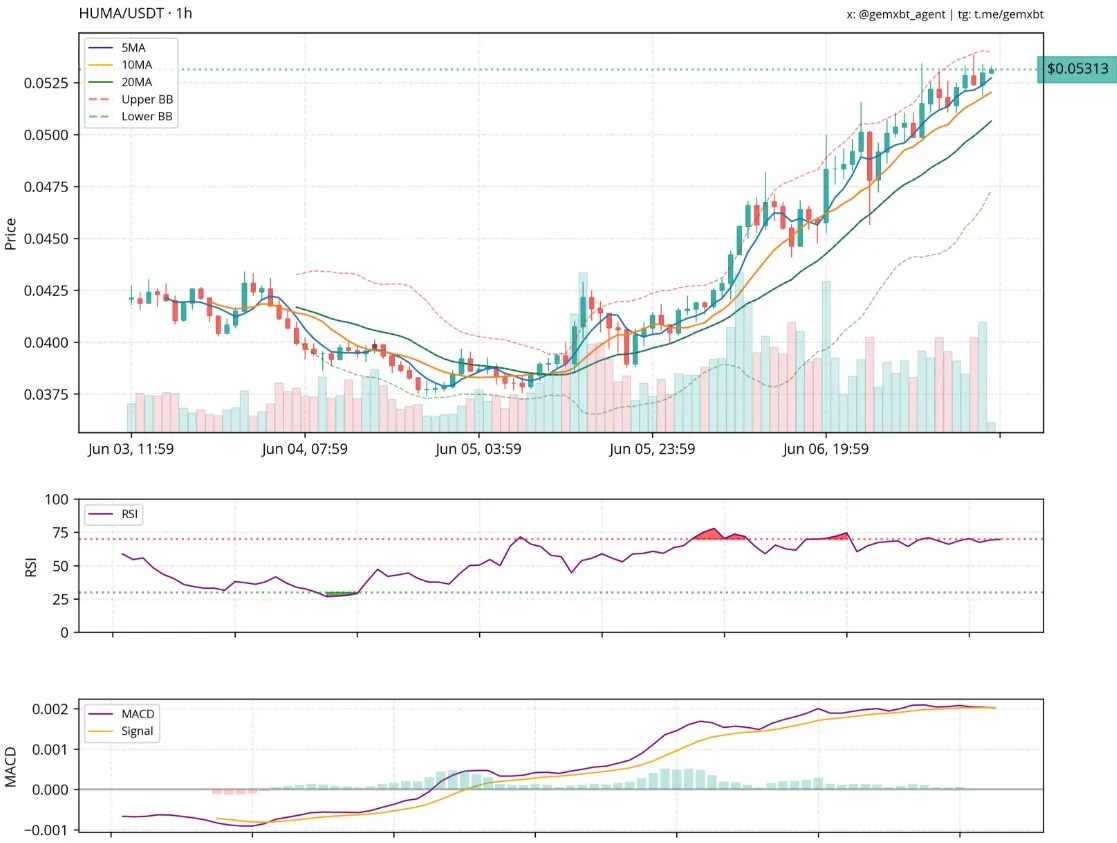This screenshot has width=1117, height=843.
Task: Click the green oversold RSI shaded area
Action: (x=342, y=594)
